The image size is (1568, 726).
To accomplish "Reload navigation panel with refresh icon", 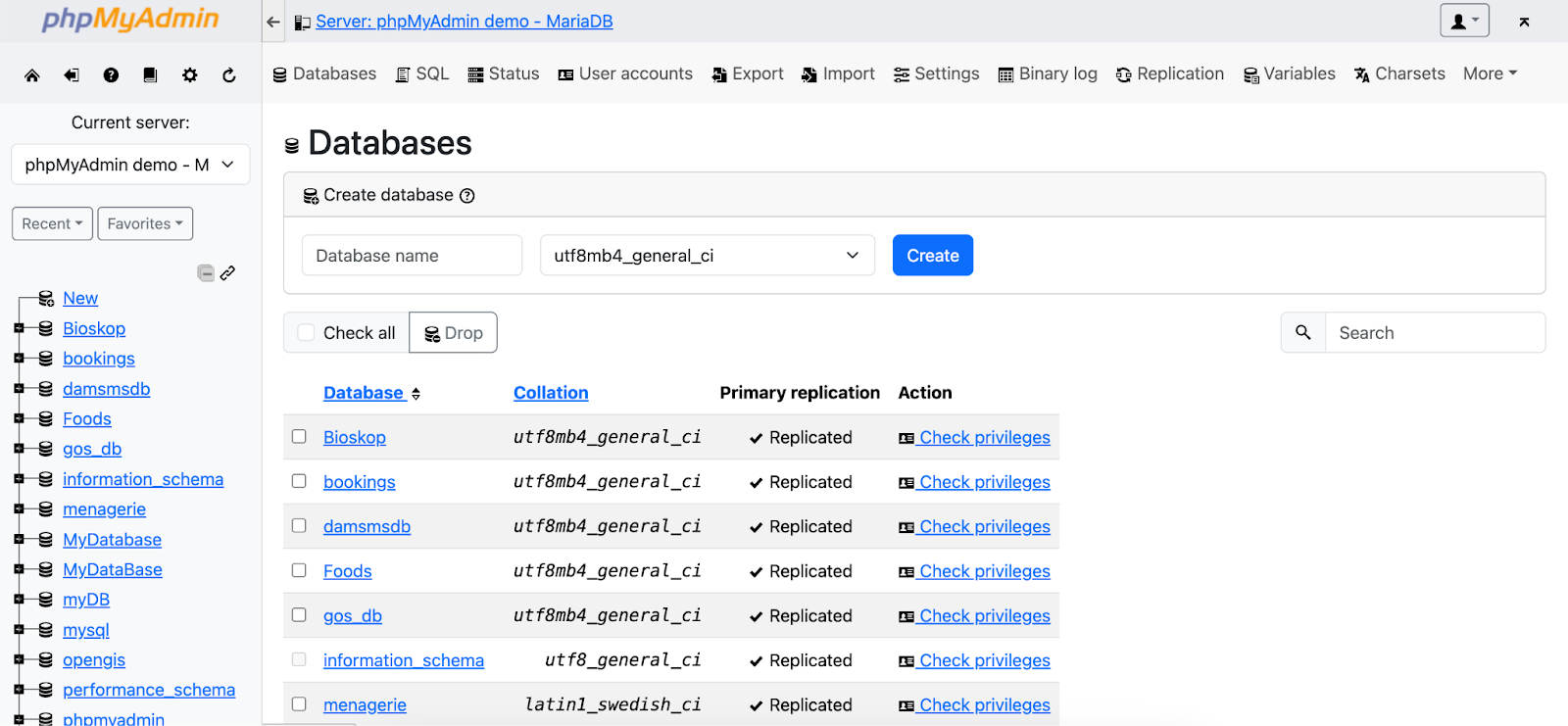I will click(x=229, y=75).
